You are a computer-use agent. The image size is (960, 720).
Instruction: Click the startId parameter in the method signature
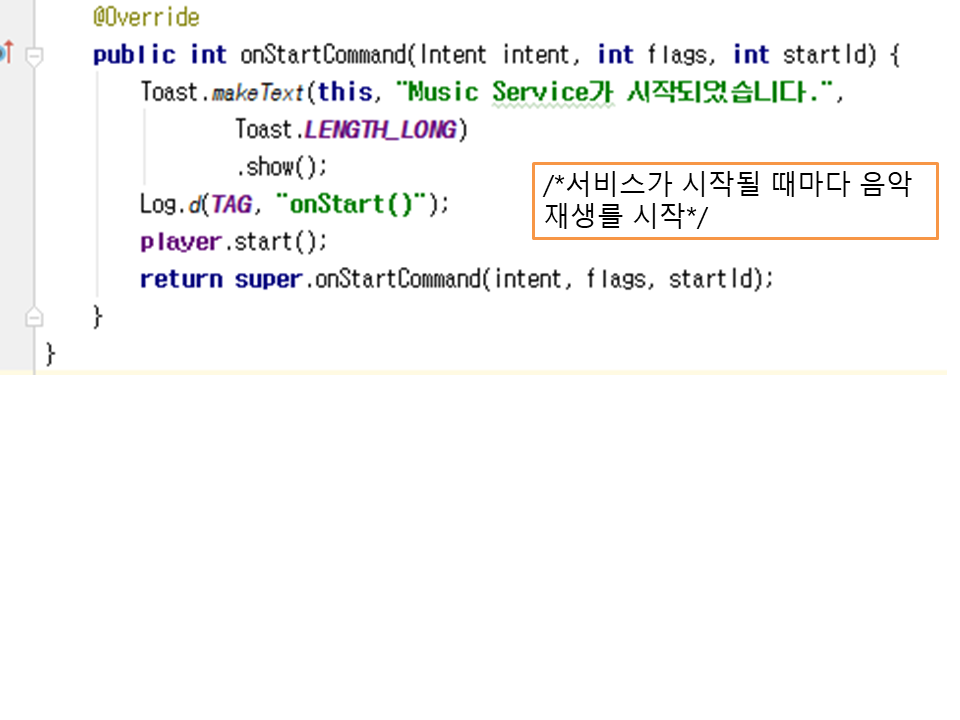pos(828,55)
